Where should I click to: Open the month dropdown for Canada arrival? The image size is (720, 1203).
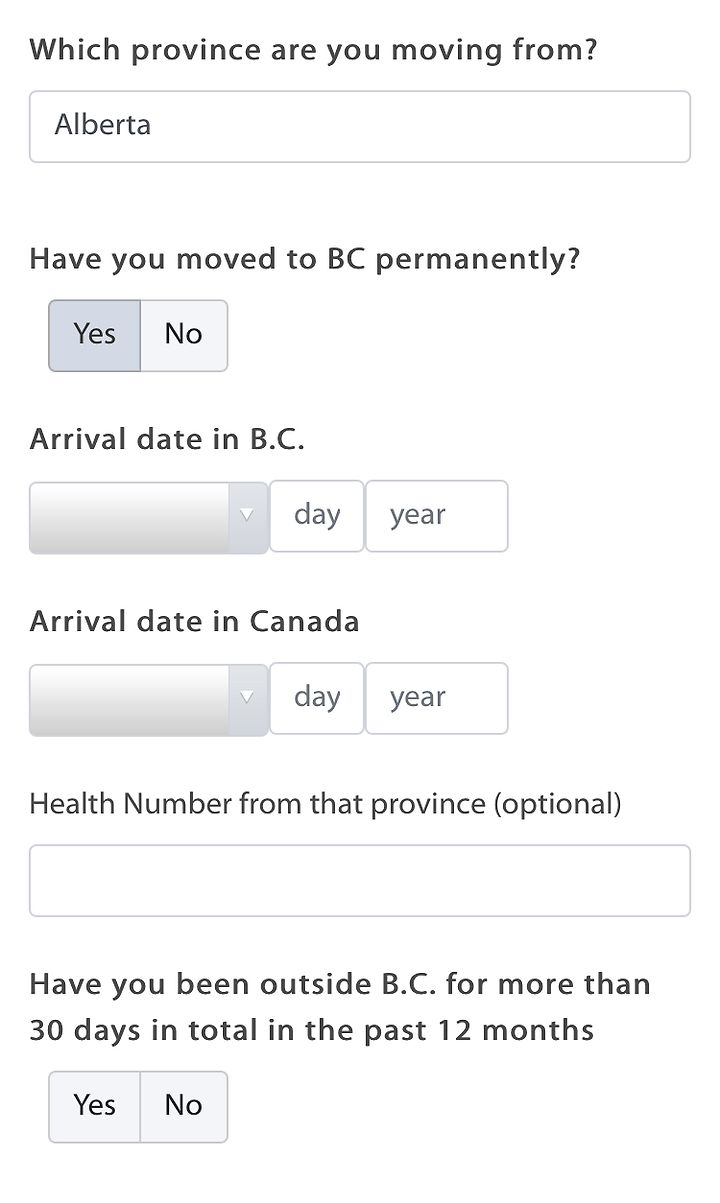point(148,699)
